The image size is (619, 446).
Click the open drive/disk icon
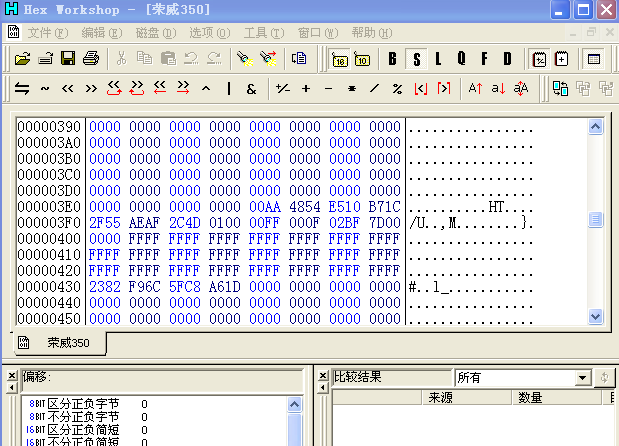tap(45, 59)
